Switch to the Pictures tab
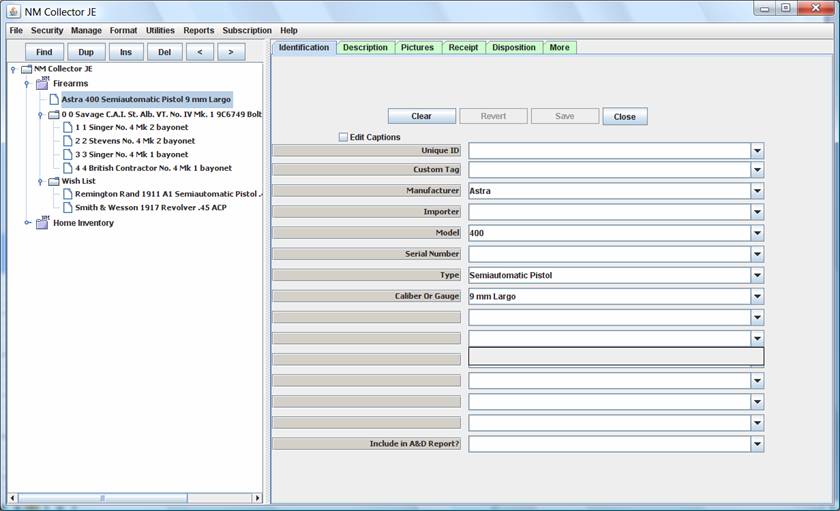The height and width of the screenshot is (511, 840). [x=418, y=47]
